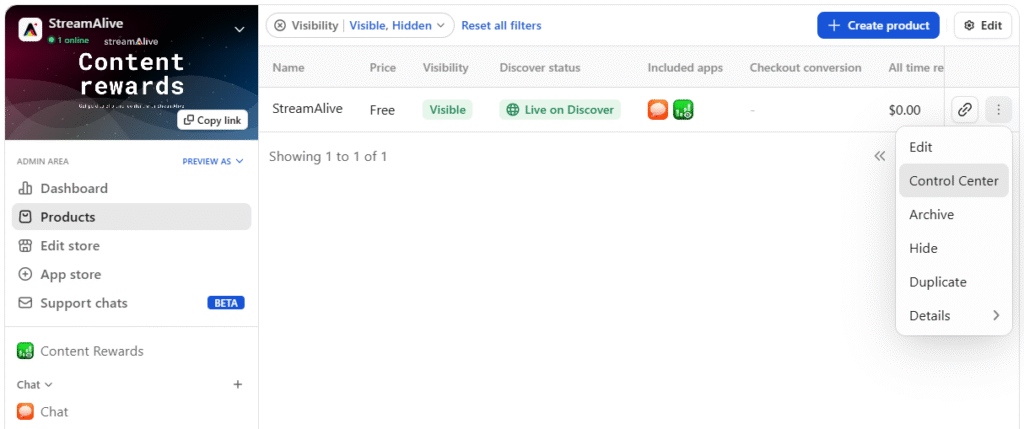1024x429 pixels.
Task: Click the Price column header
Action: (383, 68)
